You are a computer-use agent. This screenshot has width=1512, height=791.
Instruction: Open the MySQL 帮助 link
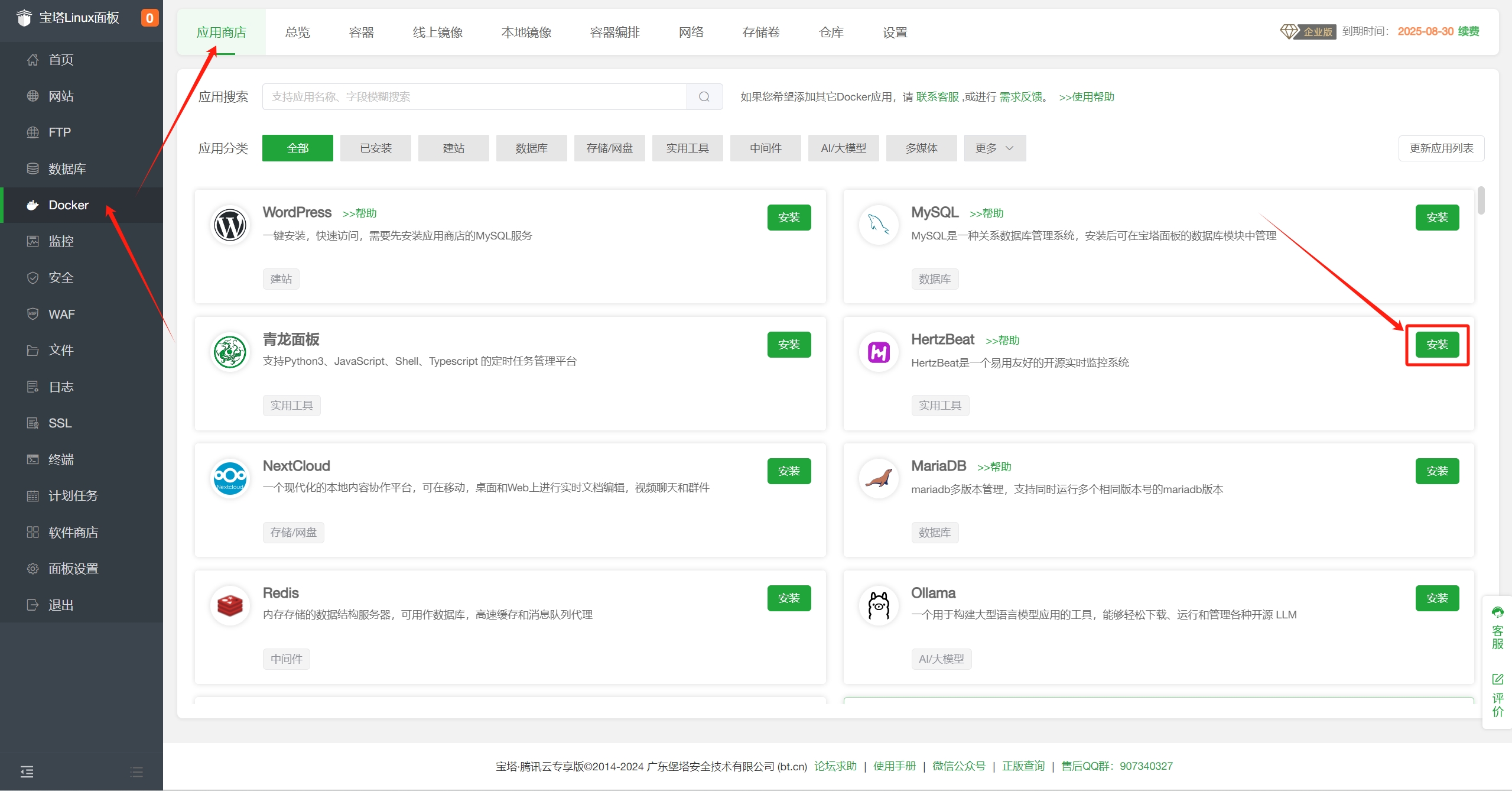coord(986,213)
